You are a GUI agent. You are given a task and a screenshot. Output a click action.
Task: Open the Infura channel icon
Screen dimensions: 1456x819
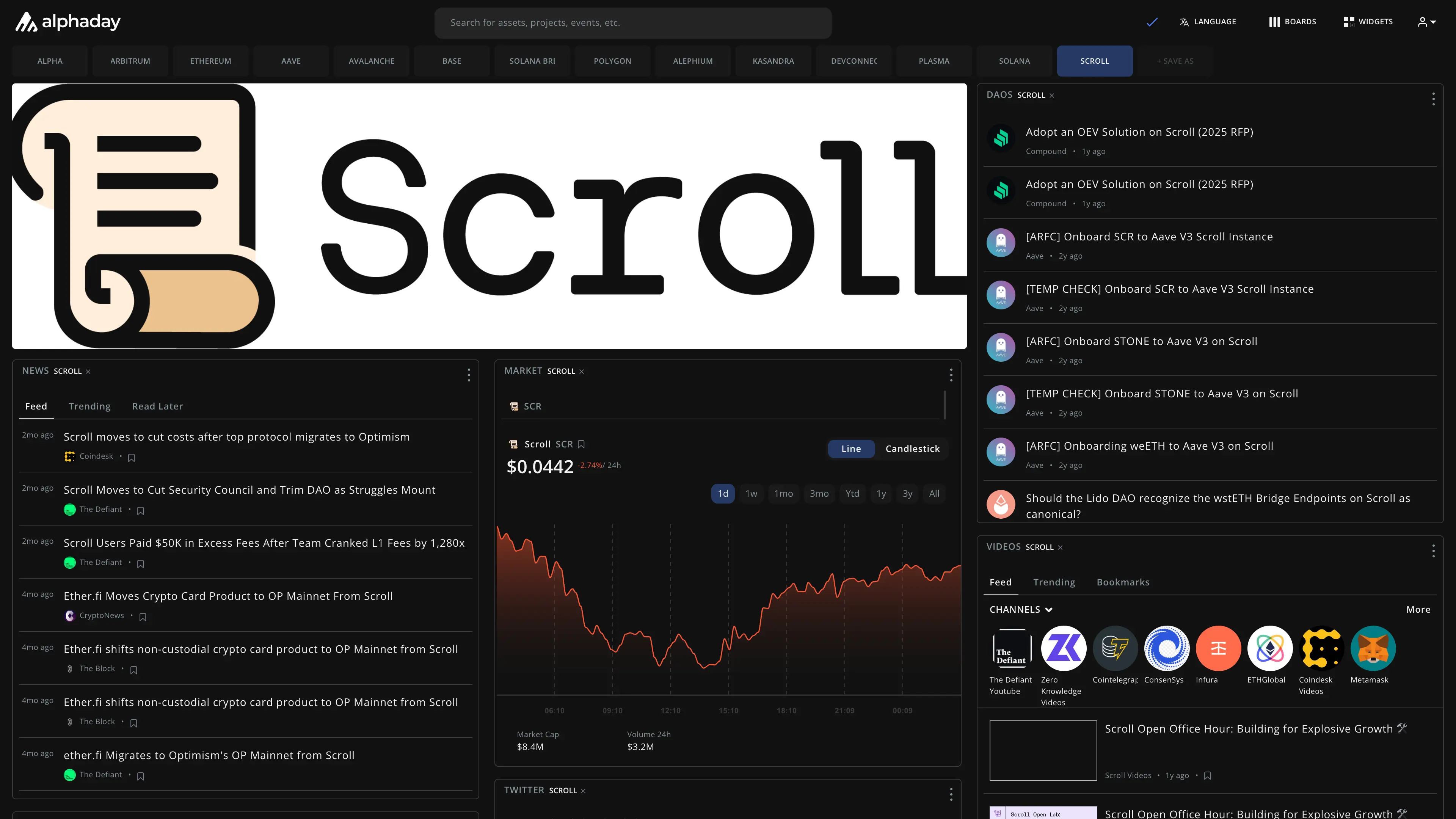click(1218, 648)
